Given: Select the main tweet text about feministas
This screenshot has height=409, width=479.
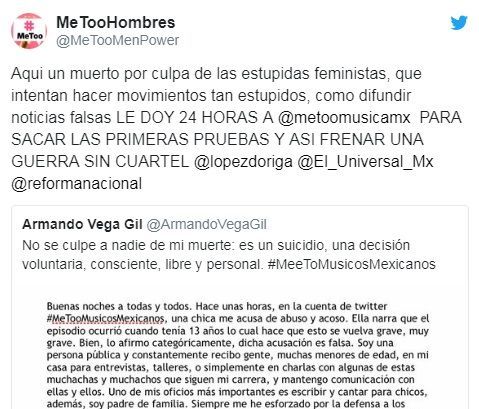Looking at the screenshot, I should point(236,129).
